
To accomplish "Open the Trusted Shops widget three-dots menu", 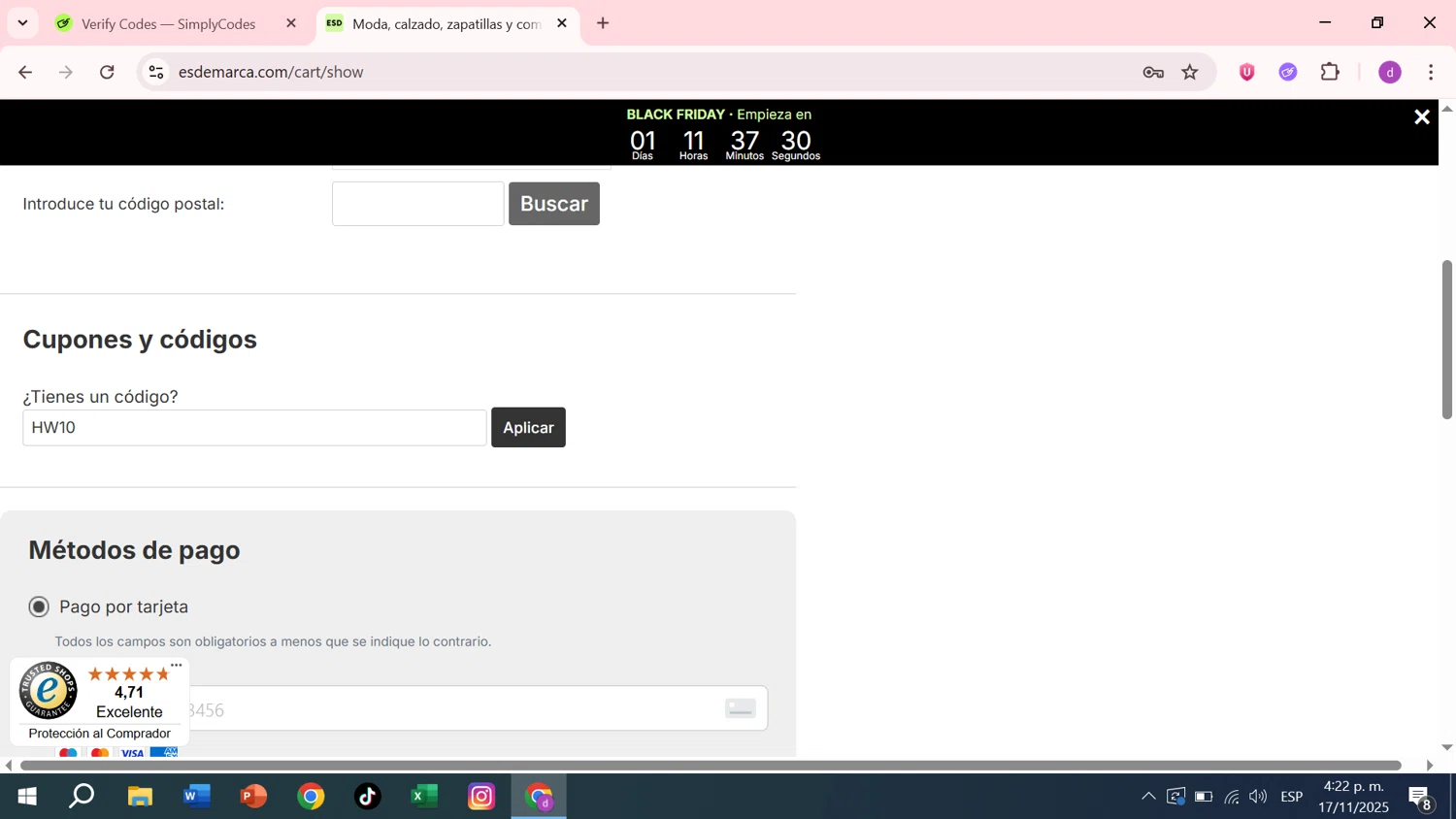I will pos(176,666).
